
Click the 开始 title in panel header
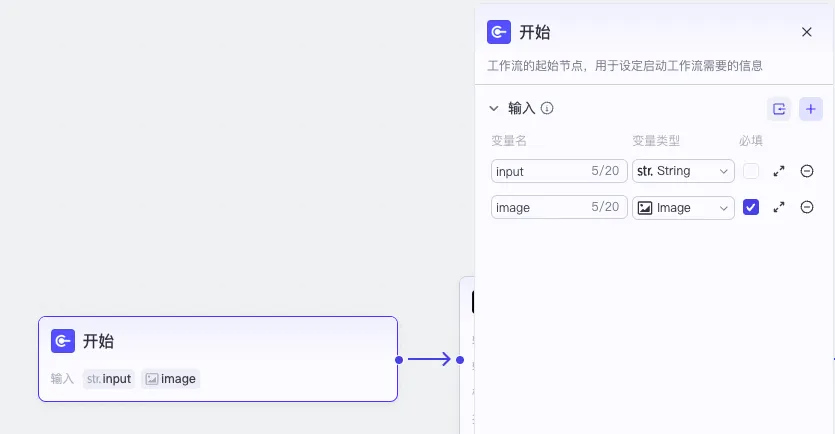coord(534,32)
